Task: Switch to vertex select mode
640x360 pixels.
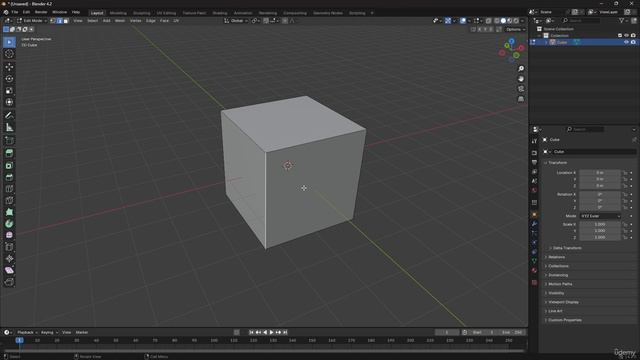Action: (53, 21)
